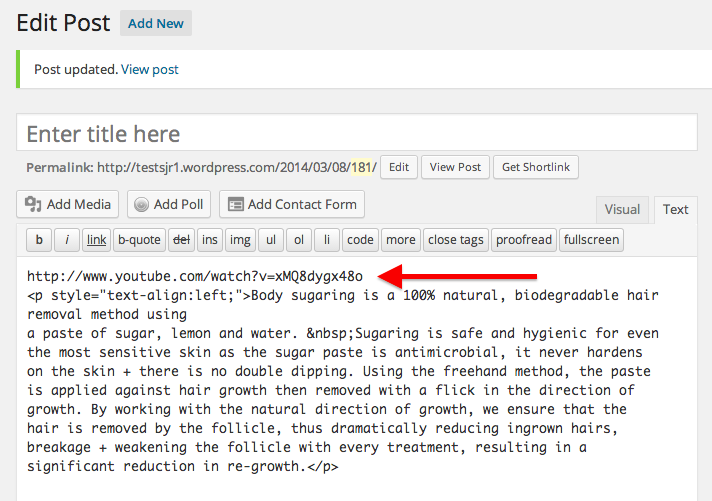
Task: Click the Enter title here field
Action: point(356,134)
